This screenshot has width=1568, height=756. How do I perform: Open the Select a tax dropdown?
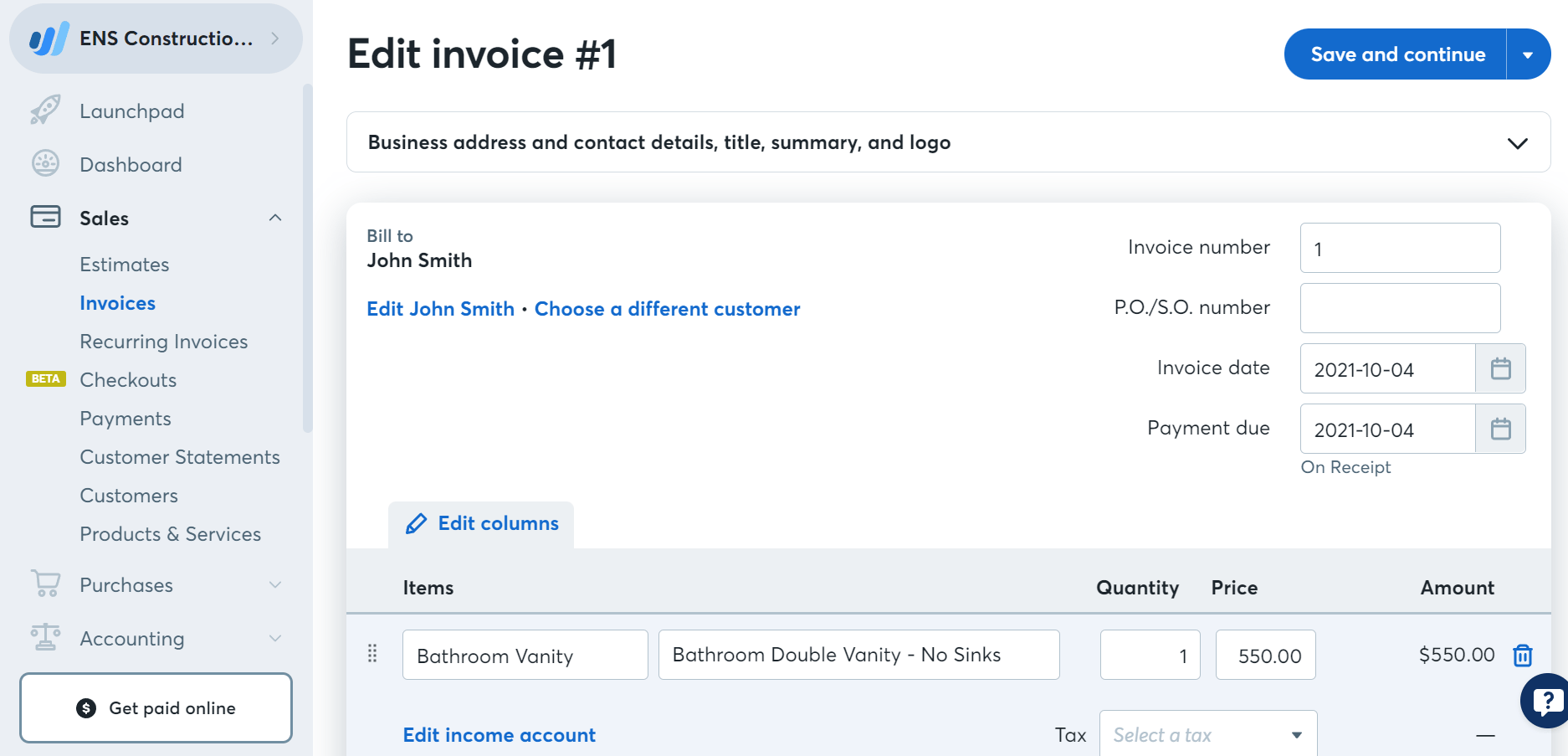coord(1207,733)
